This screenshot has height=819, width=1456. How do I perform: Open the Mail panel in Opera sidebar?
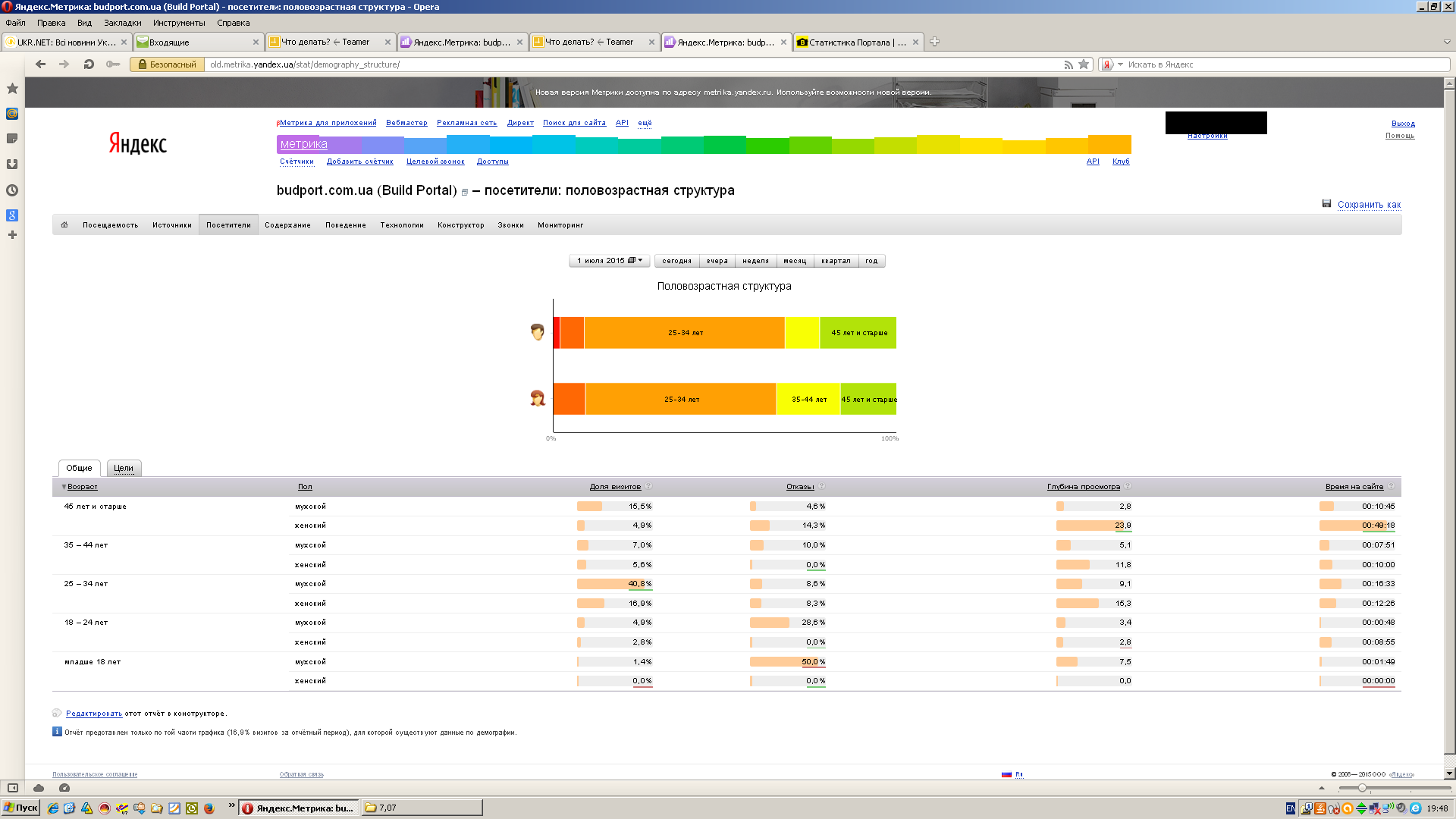tap(12, 114)
